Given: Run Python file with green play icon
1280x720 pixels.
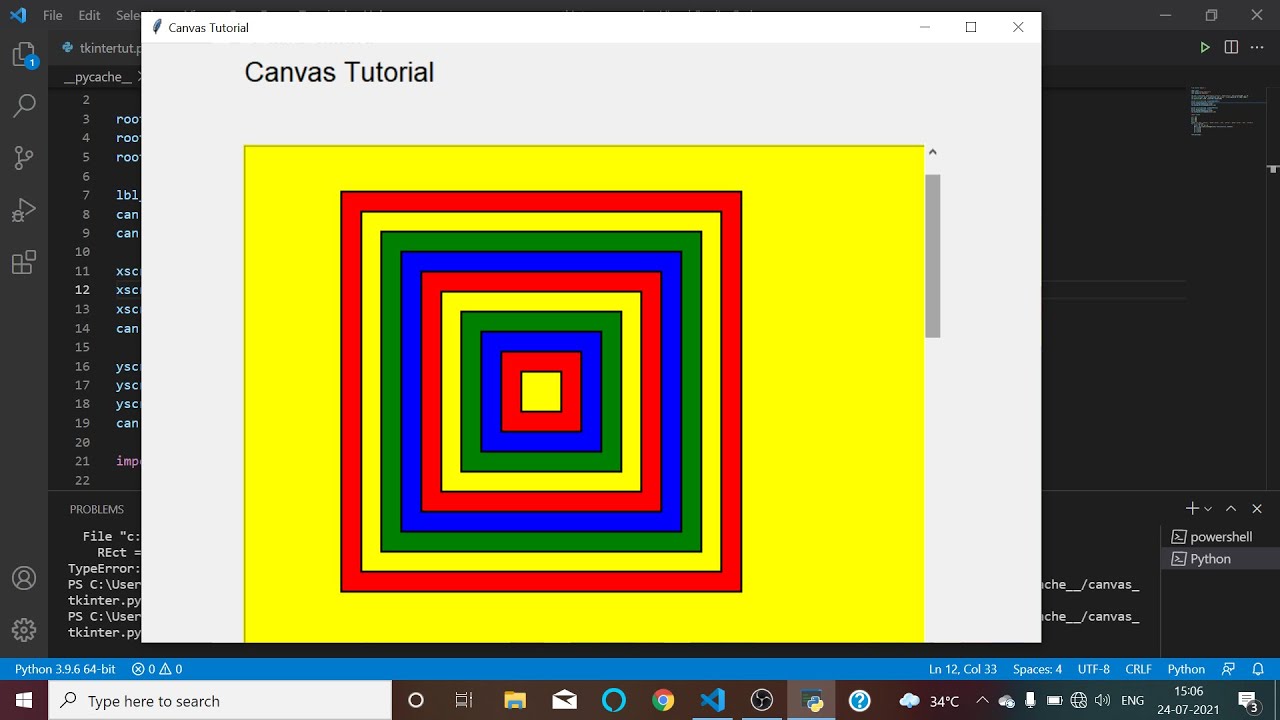Looking at the screenshot, I should [x=1205, y=47].
